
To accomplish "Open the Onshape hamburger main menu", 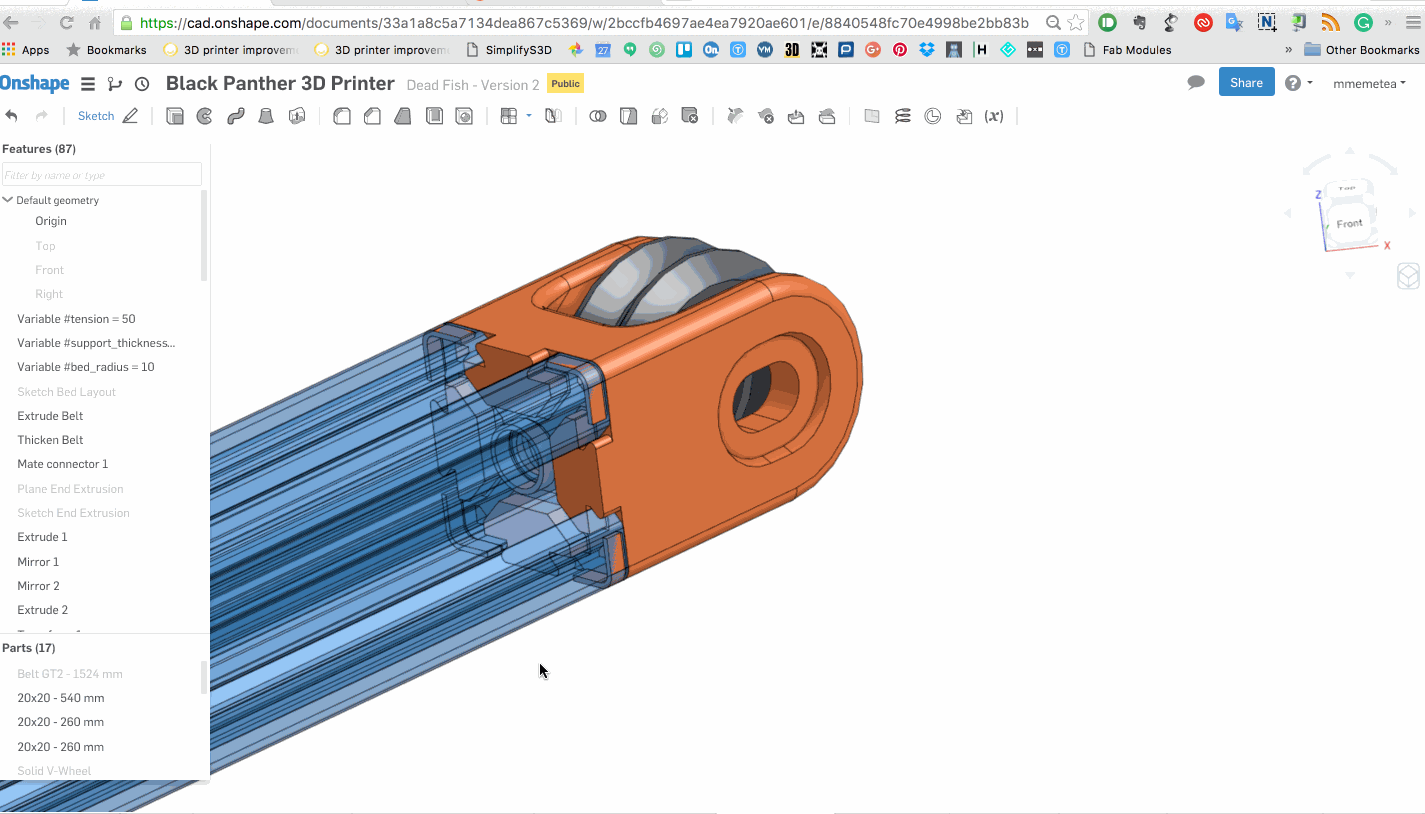I will (x=88, y=84).
